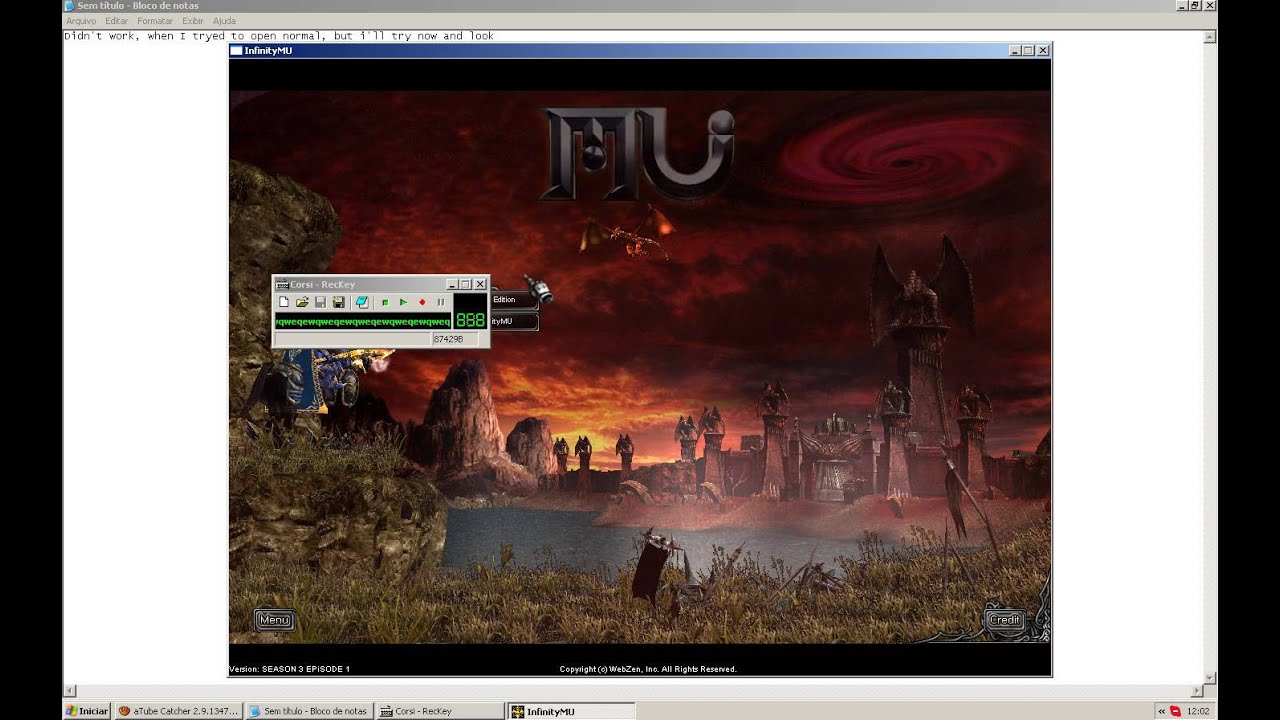Click the green recorded keystrokes display
The image size is (1280, 720).
pyautogui.click(x=363, y=321)
